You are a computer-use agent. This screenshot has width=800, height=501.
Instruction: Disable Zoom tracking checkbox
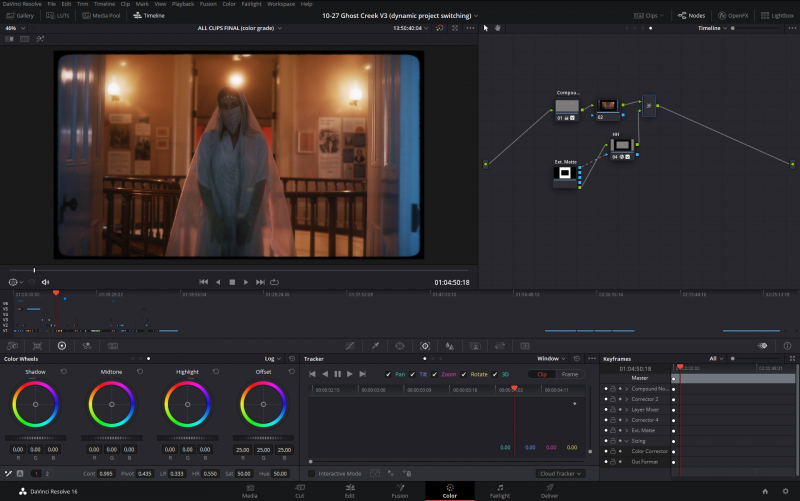coord(434,374)
